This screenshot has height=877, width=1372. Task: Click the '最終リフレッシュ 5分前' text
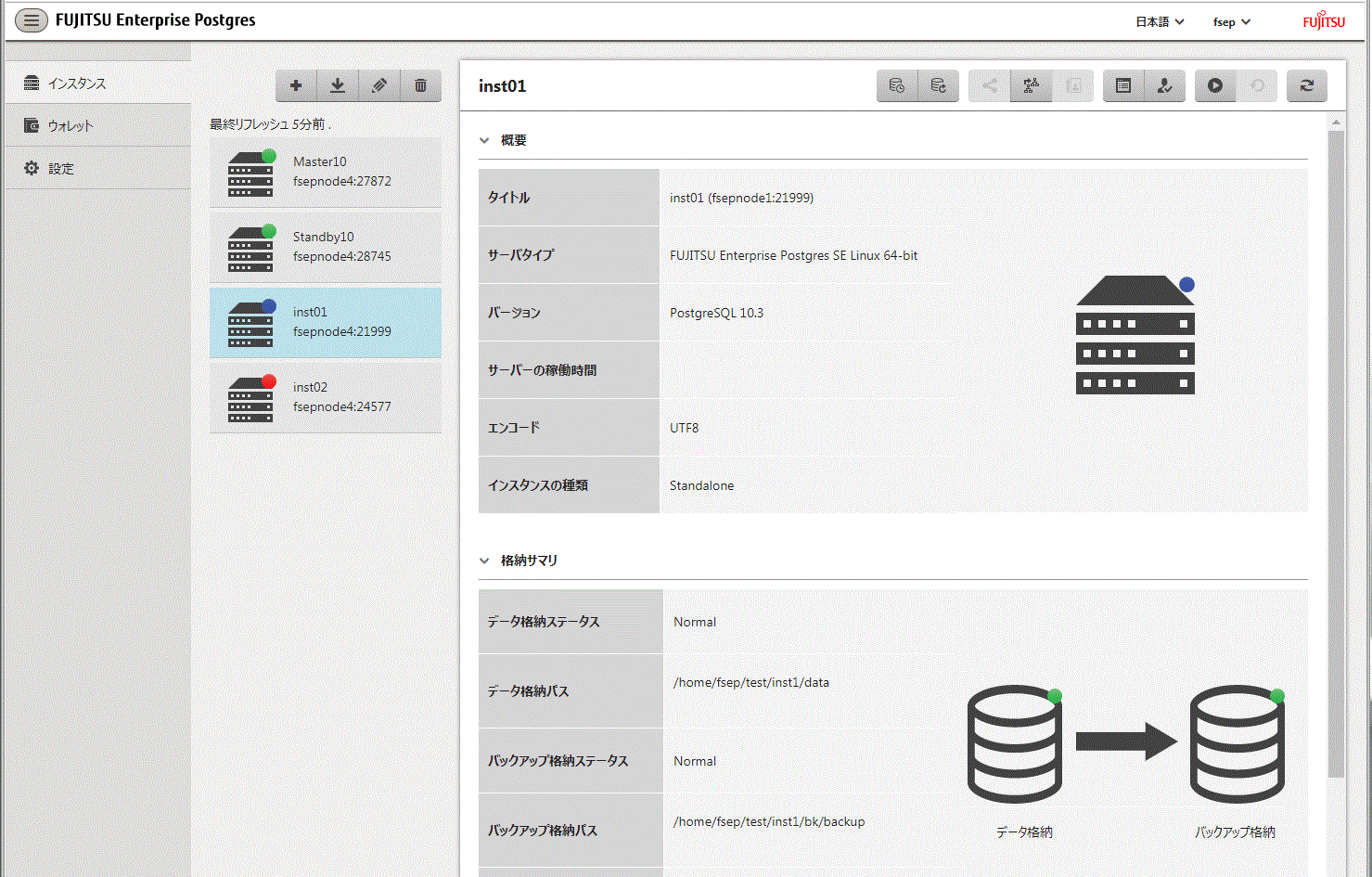267,123
